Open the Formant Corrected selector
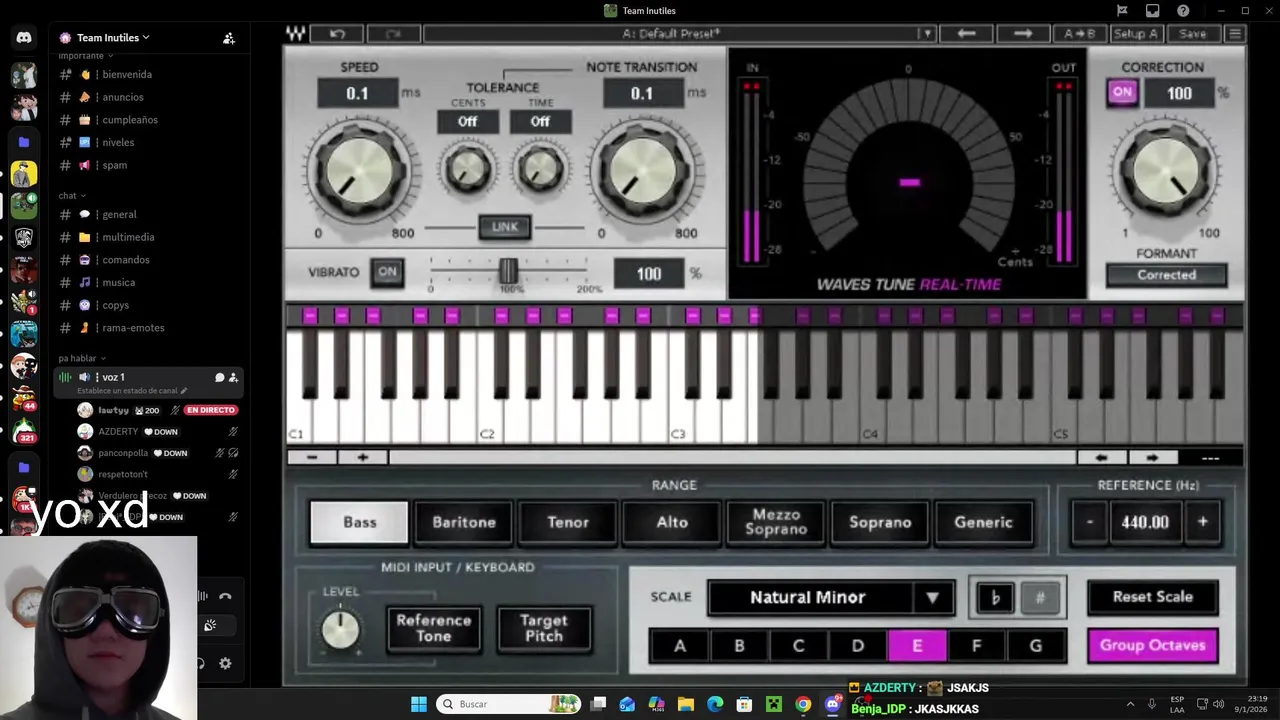The width and height of the screenshot is (1280, 720). [x=1166, y=275]
